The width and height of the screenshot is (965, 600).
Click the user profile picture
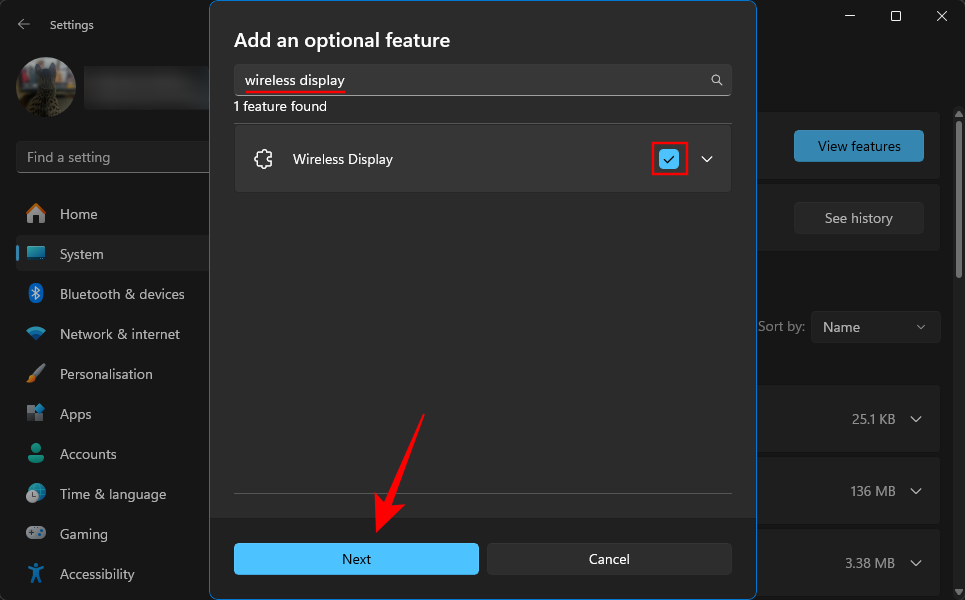point(46,87)
